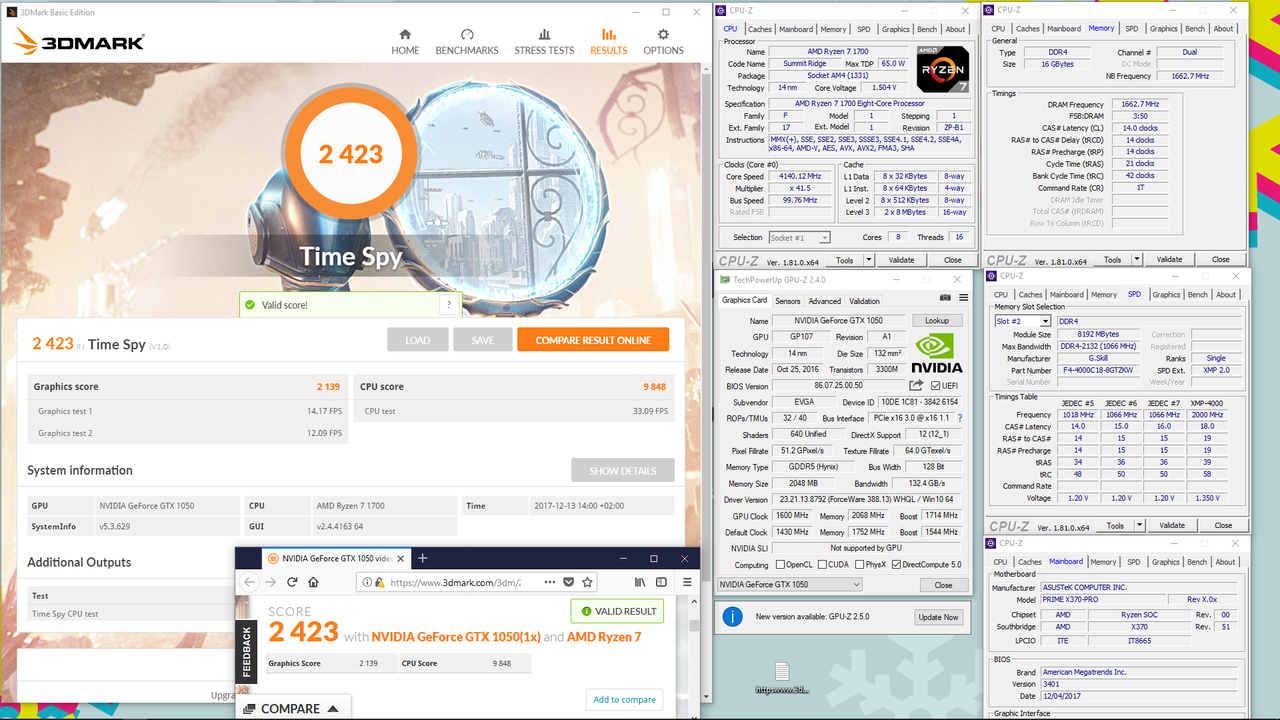Image resolution: width=1280 pixels, height=720 pixels.
Task: Take GPU-Z screenshot with camera icon
Action: tap(945, 298)
